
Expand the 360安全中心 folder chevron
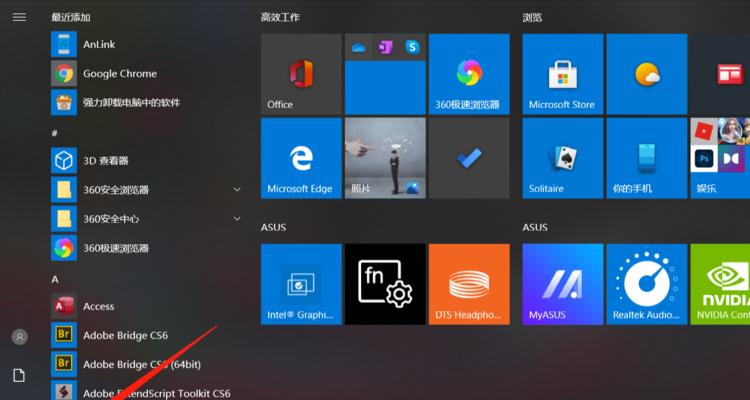[237, 219]
